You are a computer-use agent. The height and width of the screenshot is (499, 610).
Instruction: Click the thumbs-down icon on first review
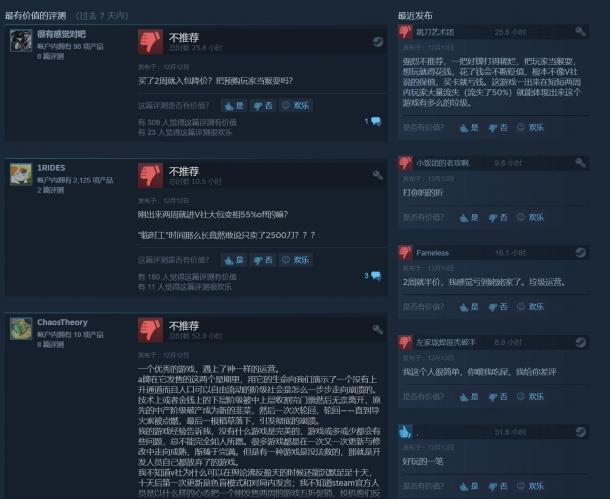point(150,42)
